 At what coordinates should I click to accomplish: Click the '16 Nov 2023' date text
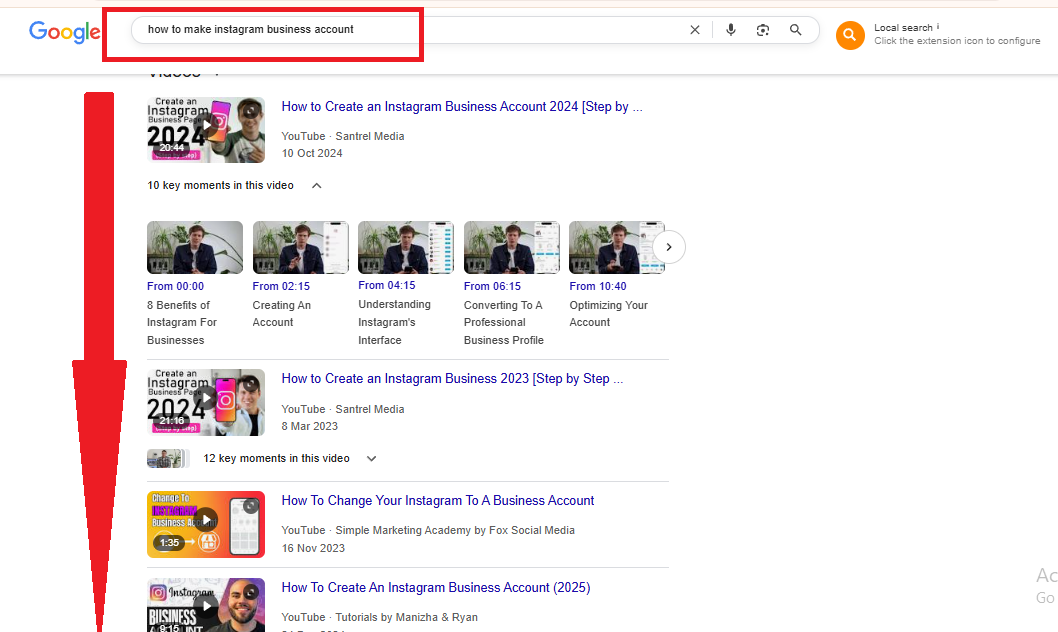click(313, 548)
